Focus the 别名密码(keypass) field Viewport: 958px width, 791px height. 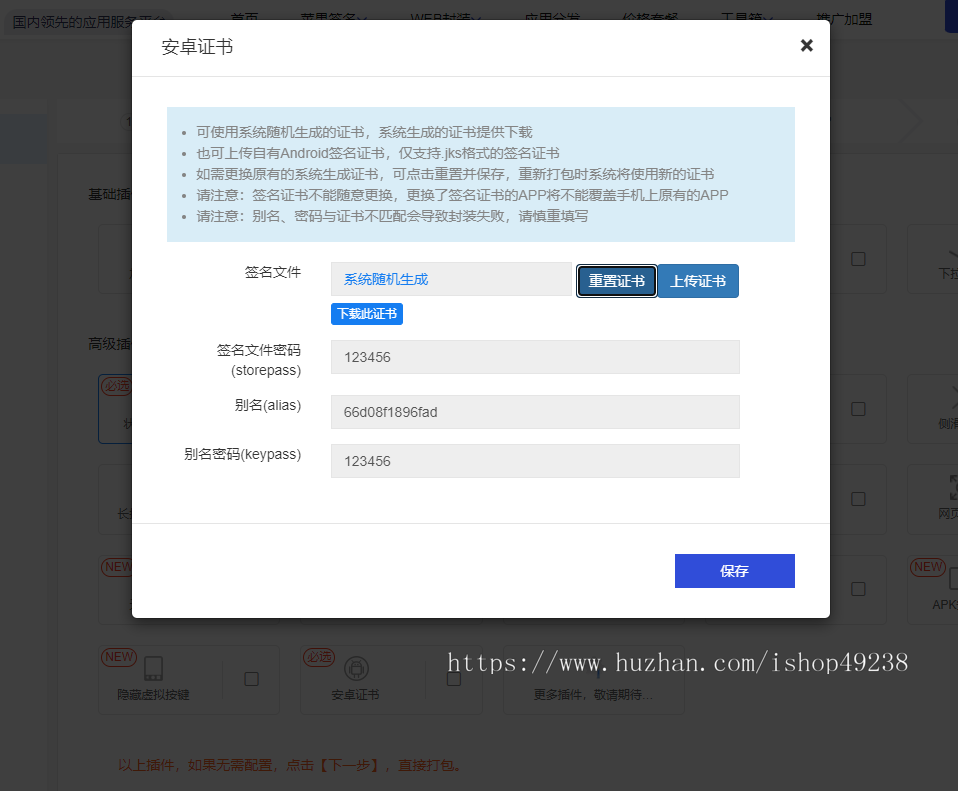click(535, 461)
